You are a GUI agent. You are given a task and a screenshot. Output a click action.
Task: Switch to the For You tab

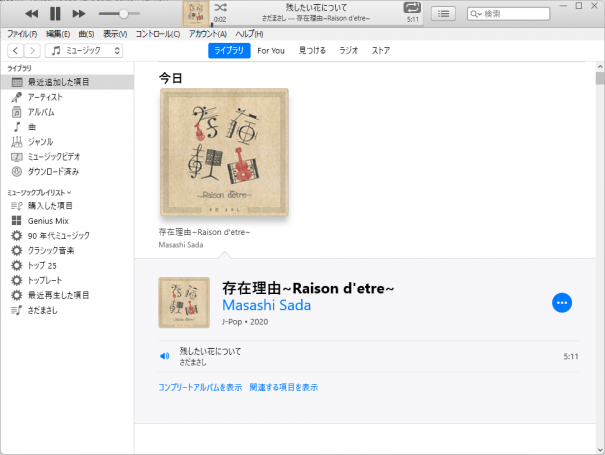pos(270,50)
